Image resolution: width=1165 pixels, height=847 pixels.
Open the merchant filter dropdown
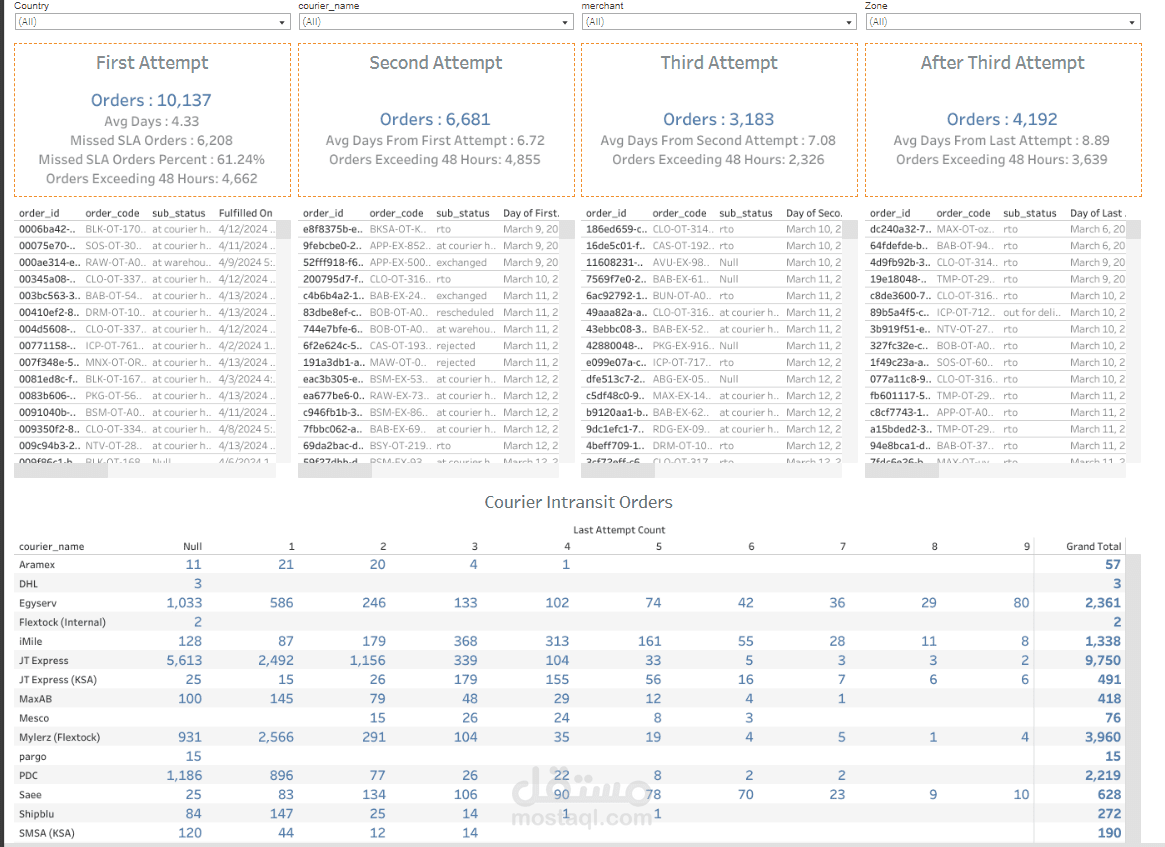click(719, 22)
